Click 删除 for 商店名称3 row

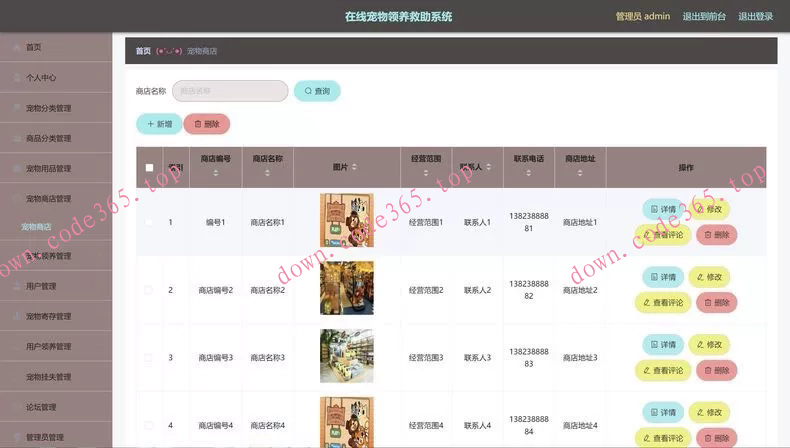pyautogui.click(x=716, y=370)
